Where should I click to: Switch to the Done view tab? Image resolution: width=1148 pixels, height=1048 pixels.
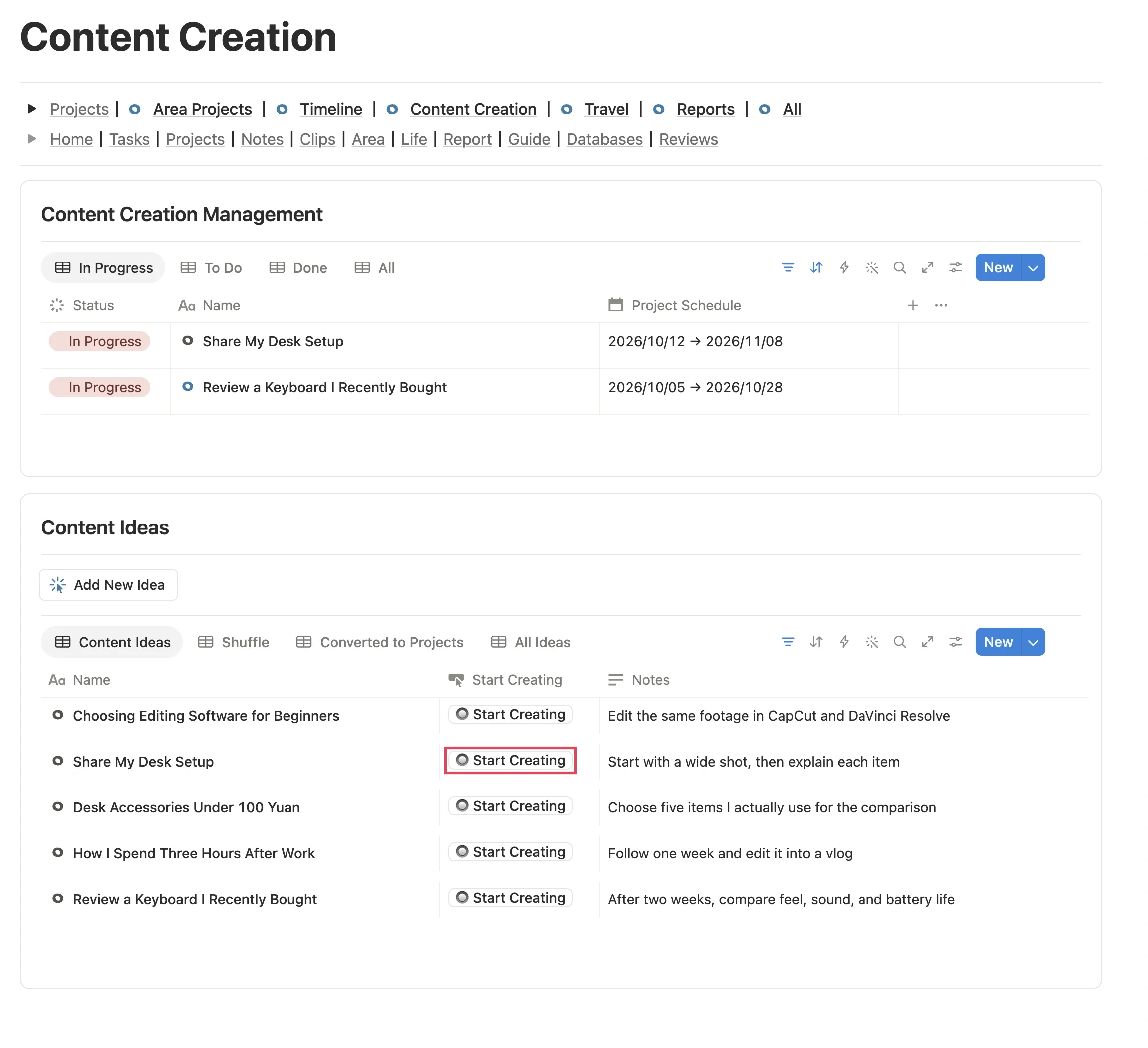pyautogui.click(x=298, y=267)
